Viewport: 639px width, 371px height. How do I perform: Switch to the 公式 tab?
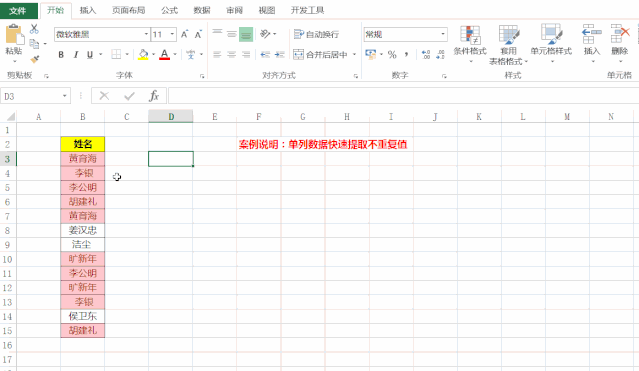click(169, 10)
